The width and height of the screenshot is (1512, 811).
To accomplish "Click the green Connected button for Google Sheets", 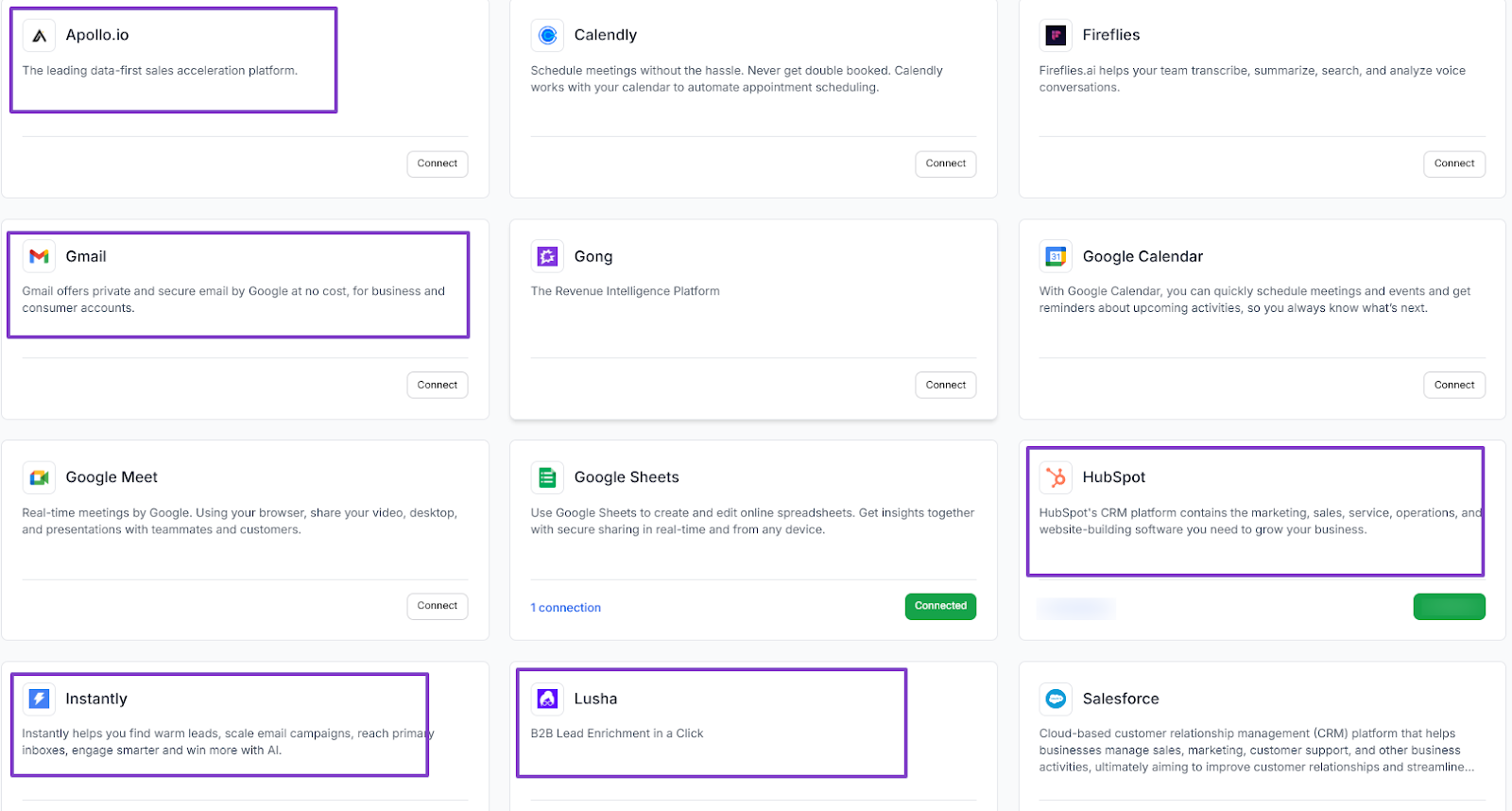I will [x=940, y=606].
